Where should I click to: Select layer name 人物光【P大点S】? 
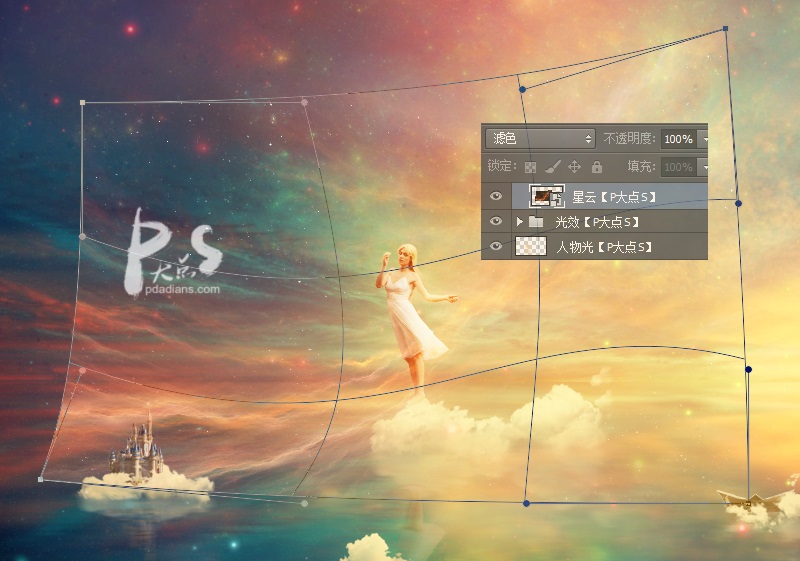(604, 247)
